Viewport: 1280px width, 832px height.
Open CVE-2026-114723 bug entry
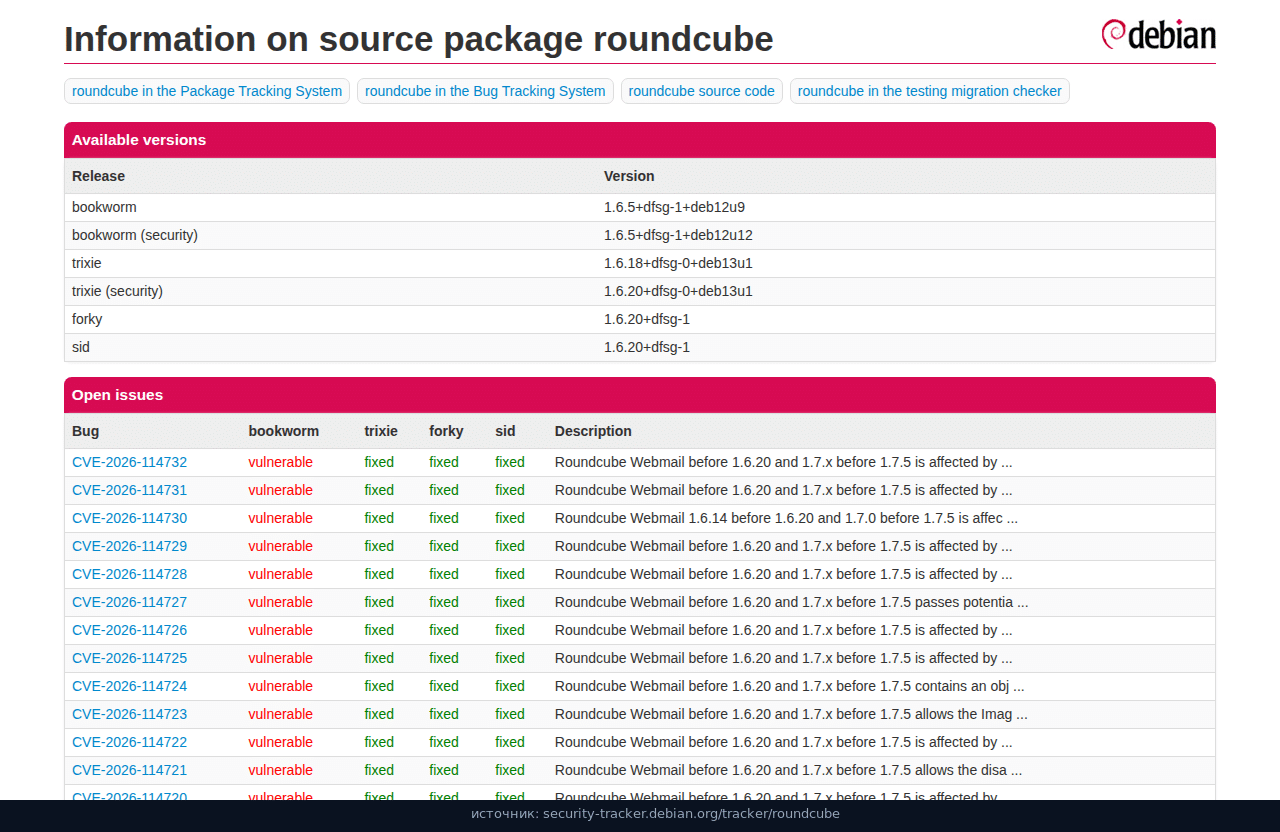[x=129, y=714]
